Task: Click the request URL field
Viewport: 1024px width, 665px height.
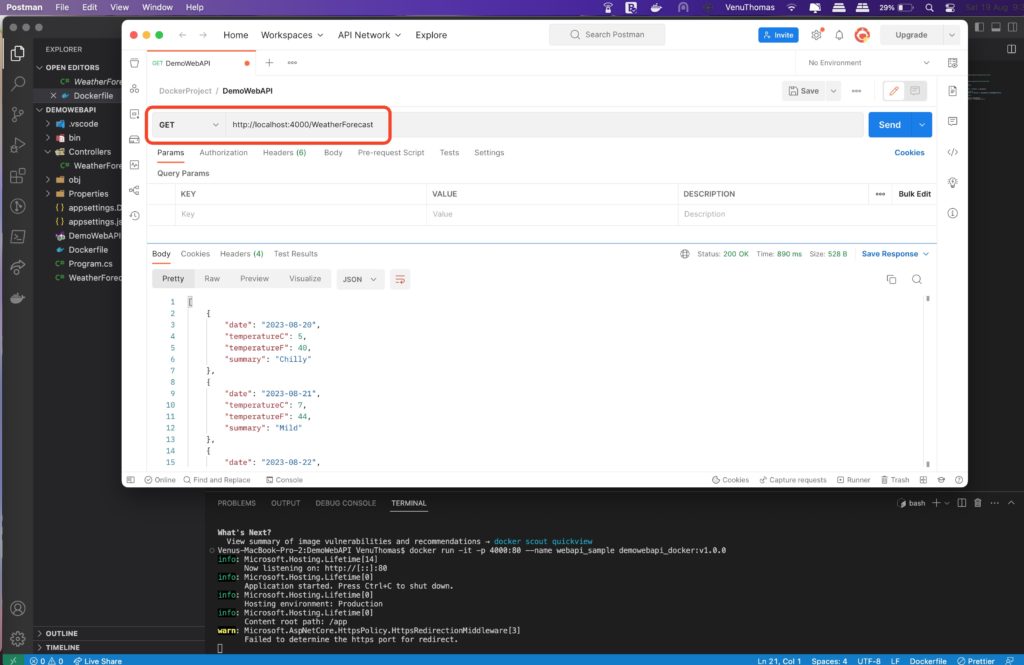Action: tap(545, 125)
